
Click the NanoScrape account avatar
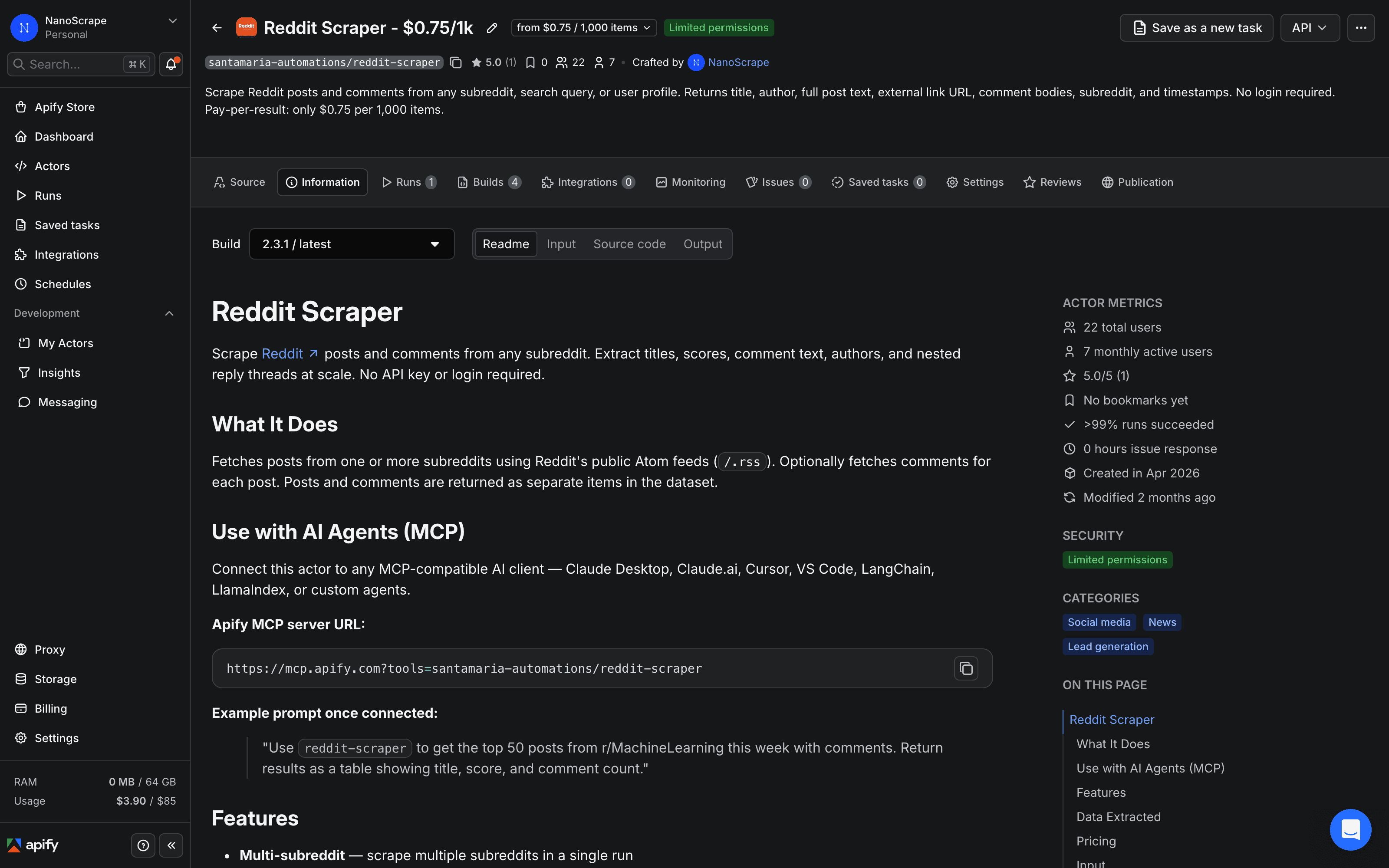[24, 27]
